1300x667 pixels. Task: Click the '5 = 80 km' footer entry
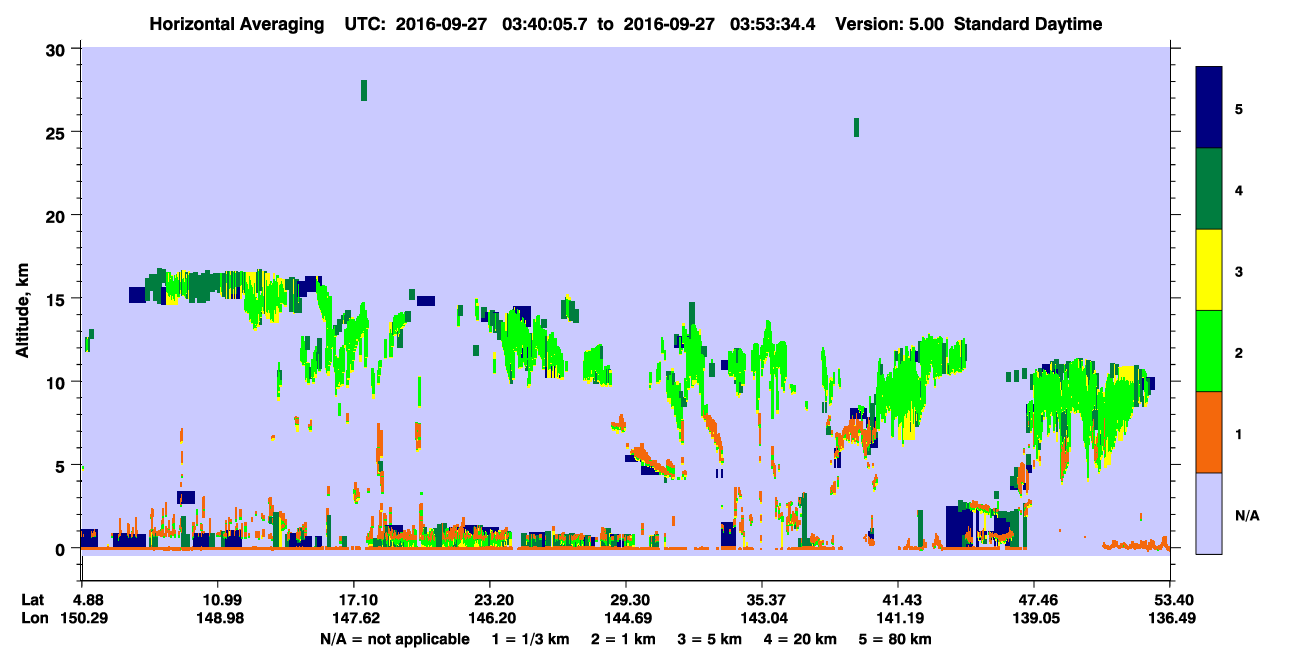coord(896,638)
